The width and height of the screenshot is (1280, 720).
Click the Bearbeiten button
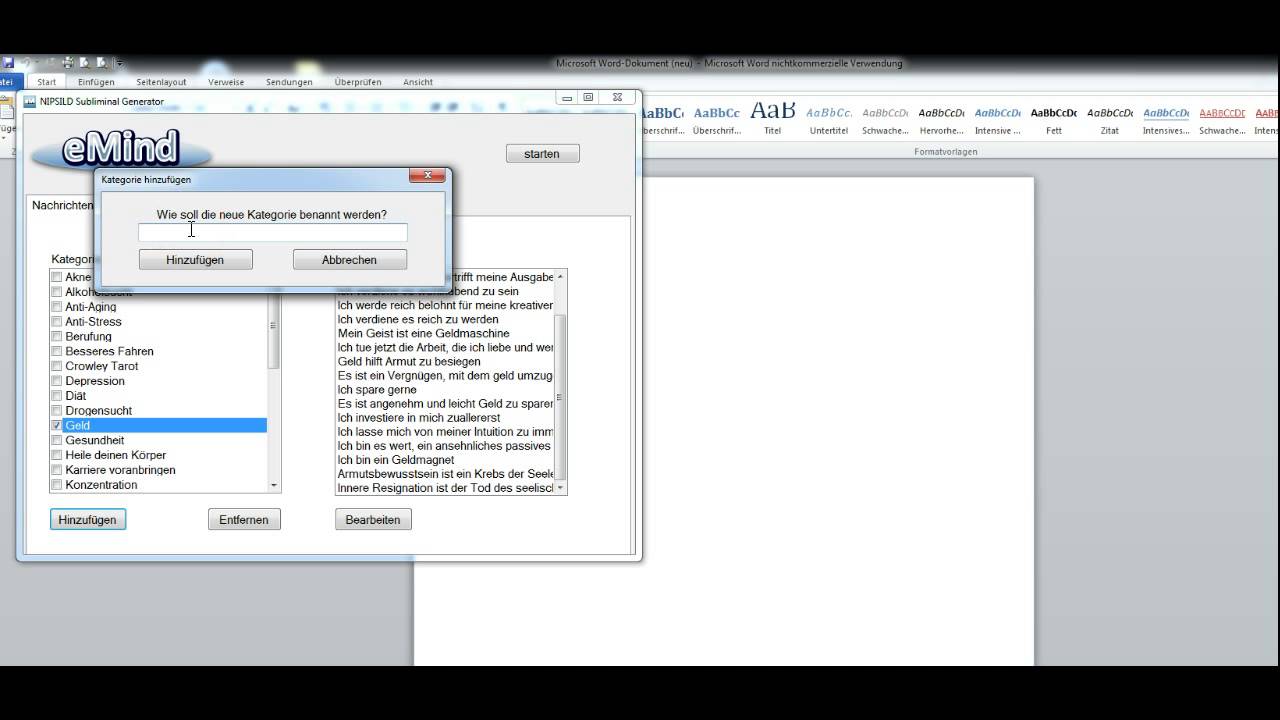click(373, 520)
